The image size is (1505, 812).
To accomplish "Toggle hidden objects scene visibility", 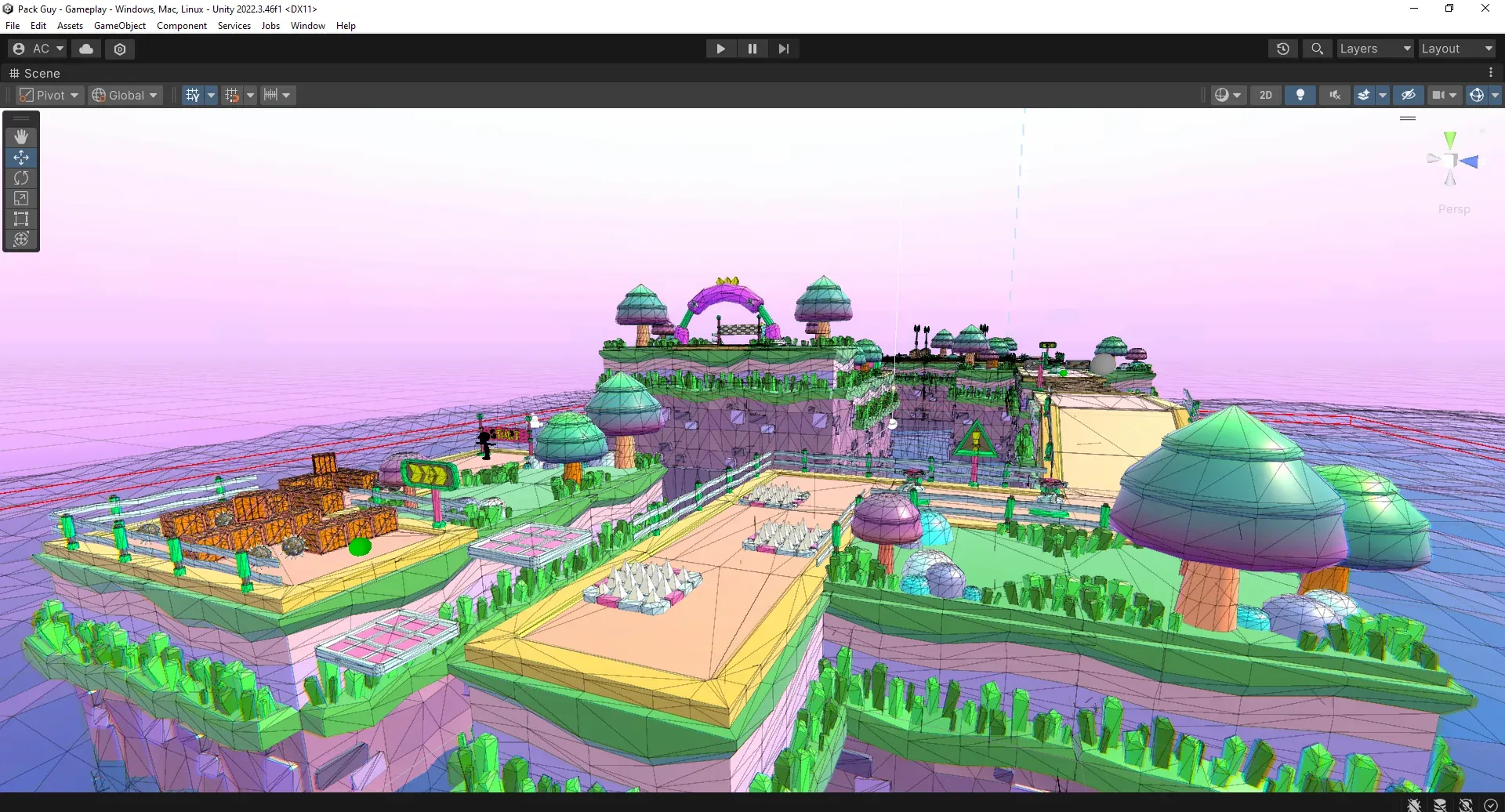I will tap(1409, 95).
